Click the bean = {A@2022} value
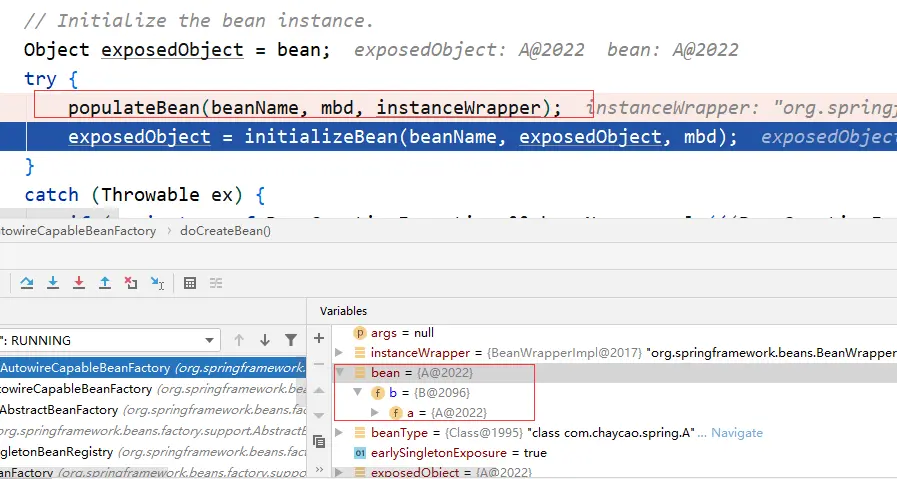The width and height of the screenshot is (897, 479). pyautogui.click(x=445, y=373)
